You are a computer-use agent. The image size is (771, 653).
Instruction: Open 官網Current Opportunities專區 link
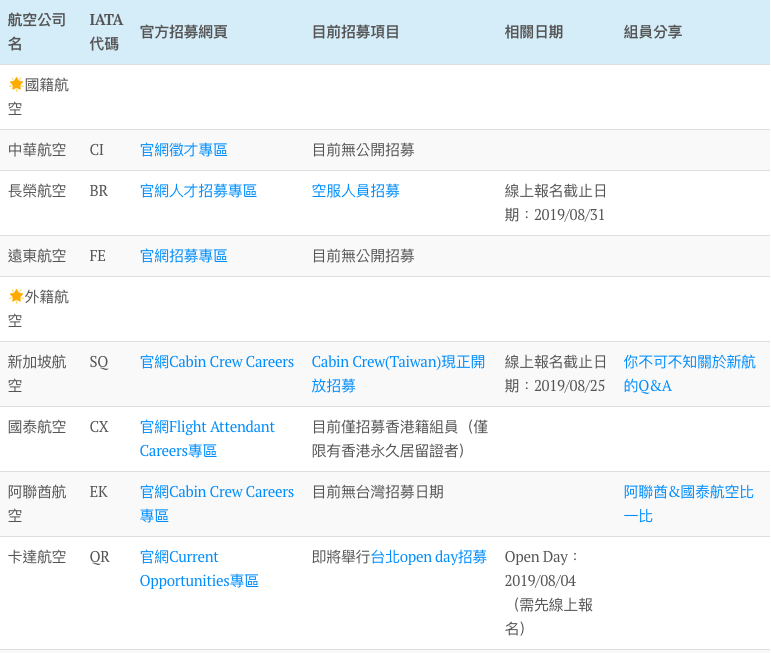pyautogui.click(x=199, y=568)
